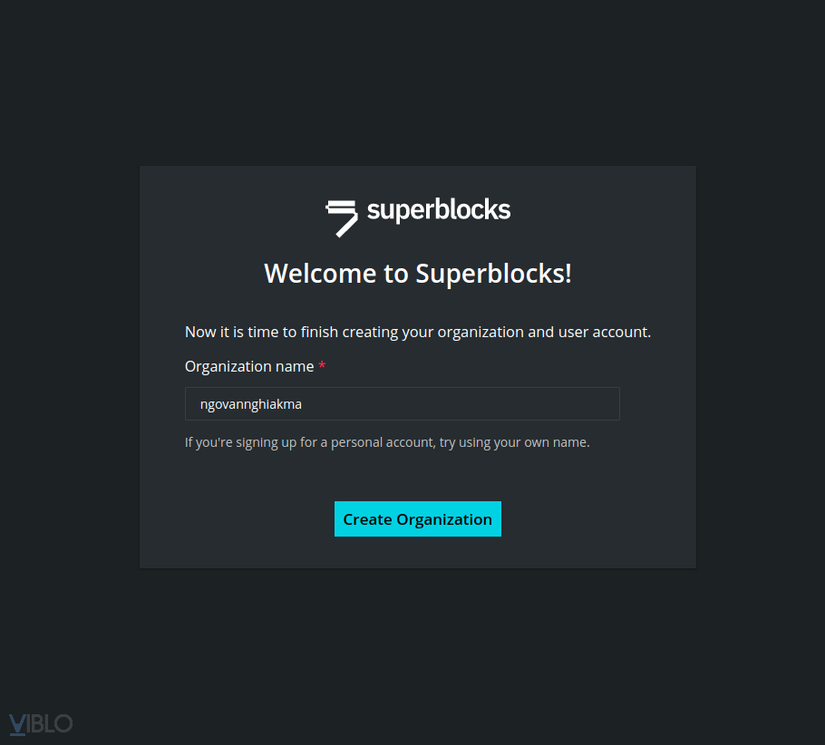Click the "BLO" letters of the Viblo watermark

(52, 724)
